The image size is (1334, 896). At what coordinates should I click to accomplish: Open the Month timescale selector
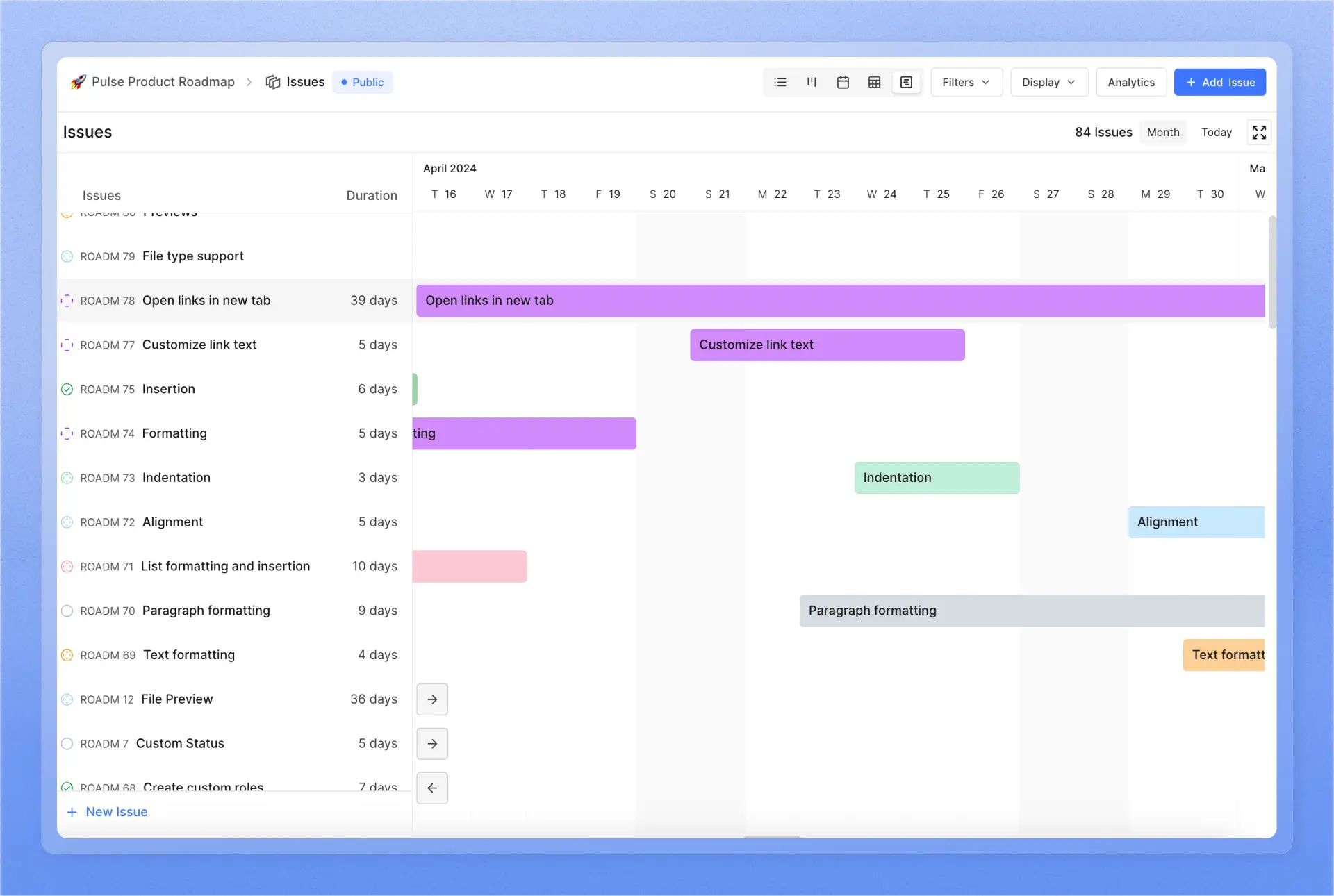pos(1163,132)
